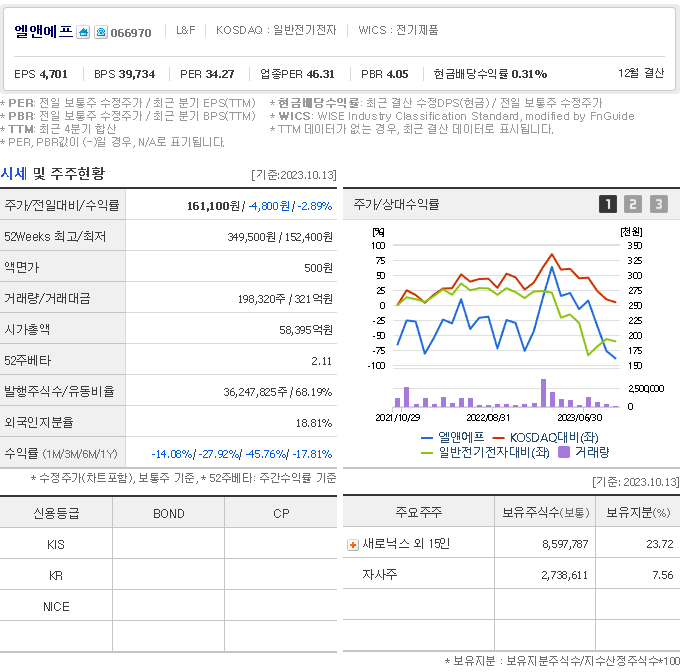Switch chart to tab 2

coord(633,204)
